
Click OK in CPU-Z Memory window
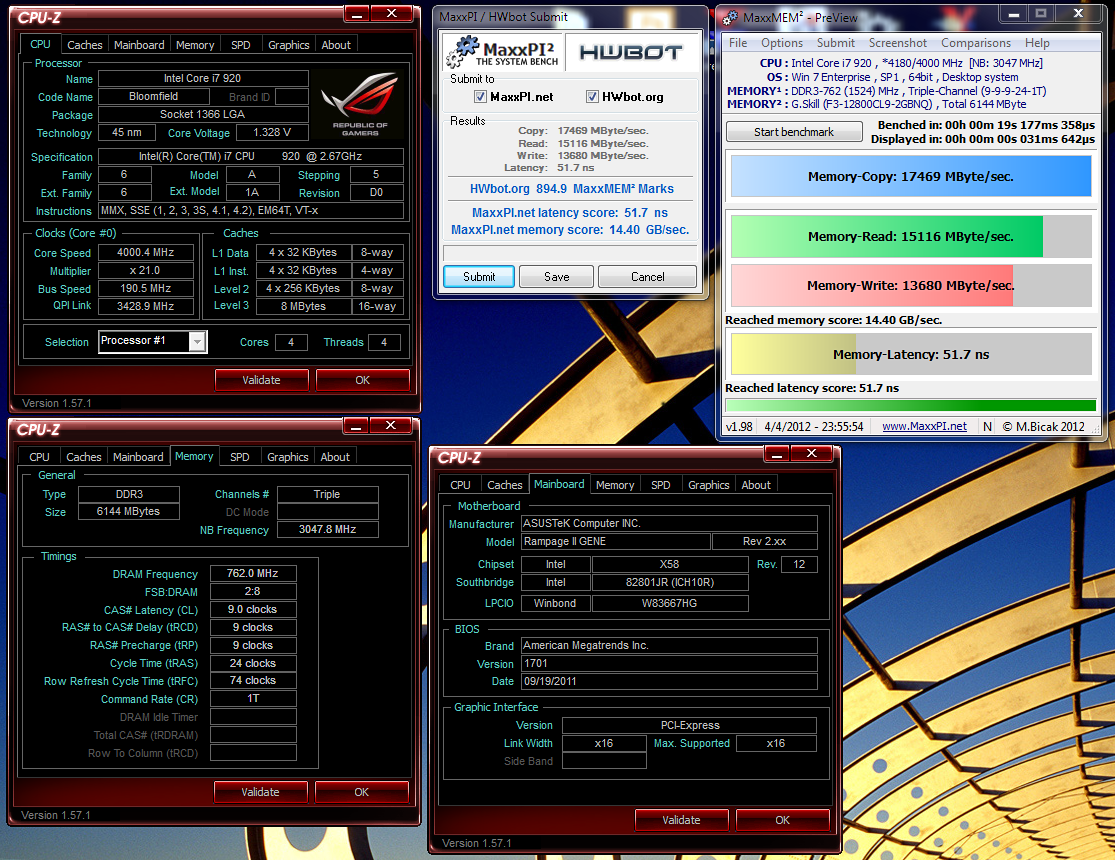pos(361,792)
